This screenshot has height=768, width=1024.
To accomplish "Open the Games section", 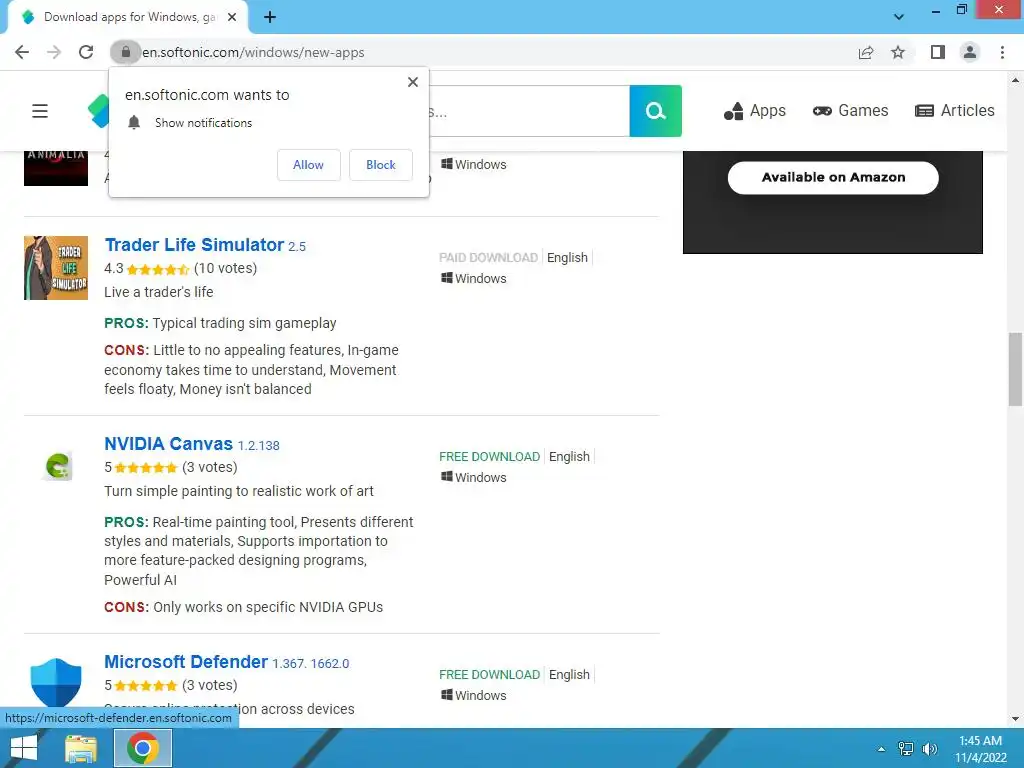I will [850, 111].
